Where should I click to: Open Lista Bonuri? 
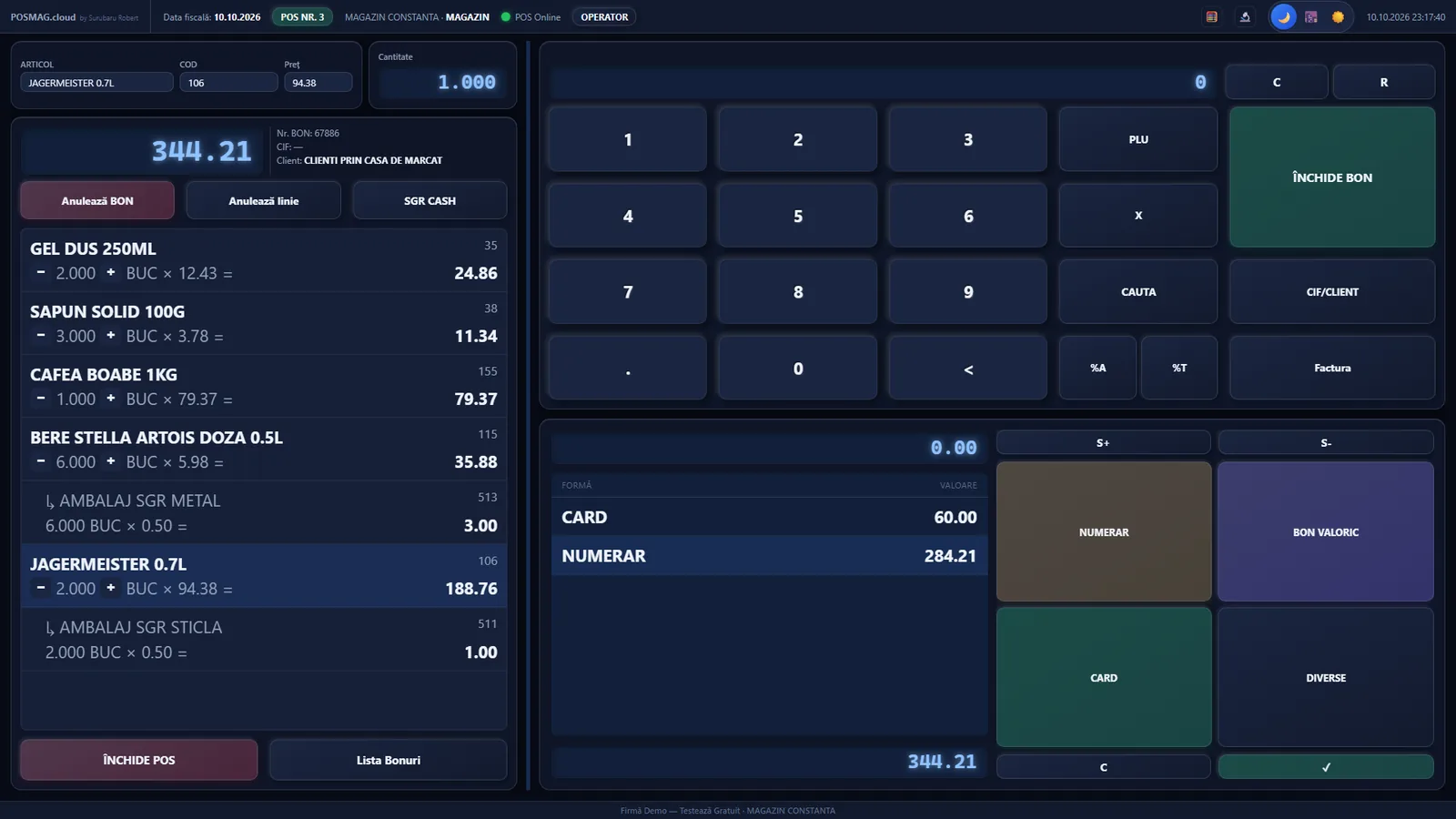[389, 760]
